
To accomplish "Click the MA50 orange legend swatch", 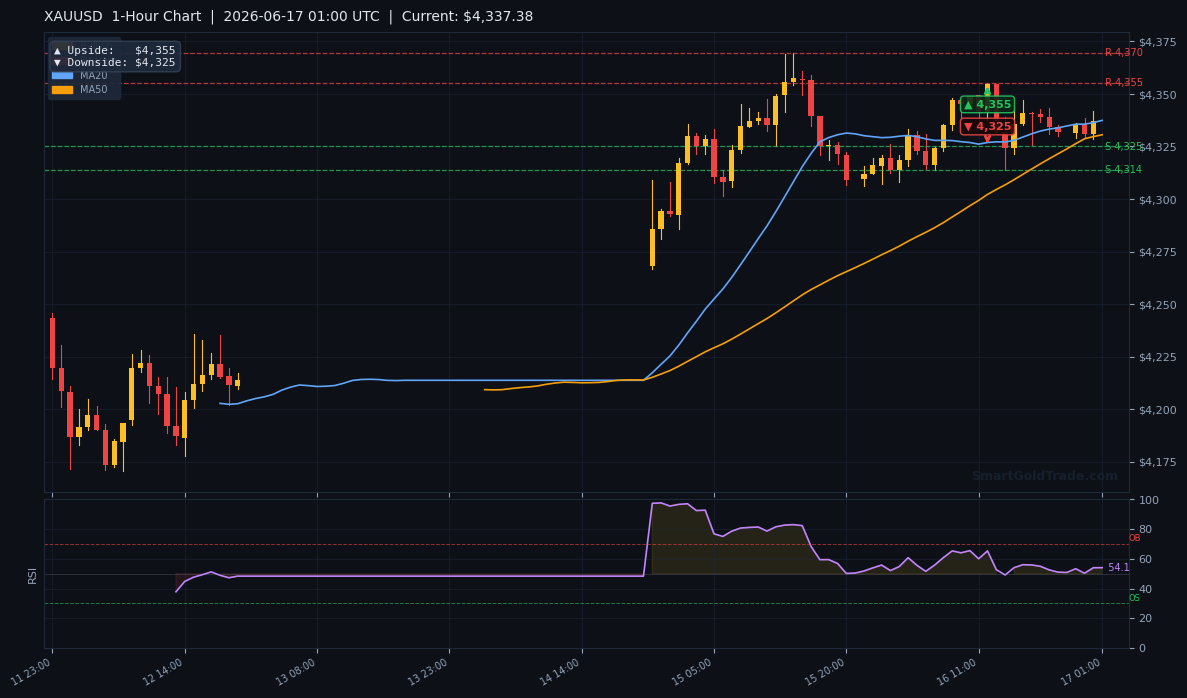I will click(62, 89).
